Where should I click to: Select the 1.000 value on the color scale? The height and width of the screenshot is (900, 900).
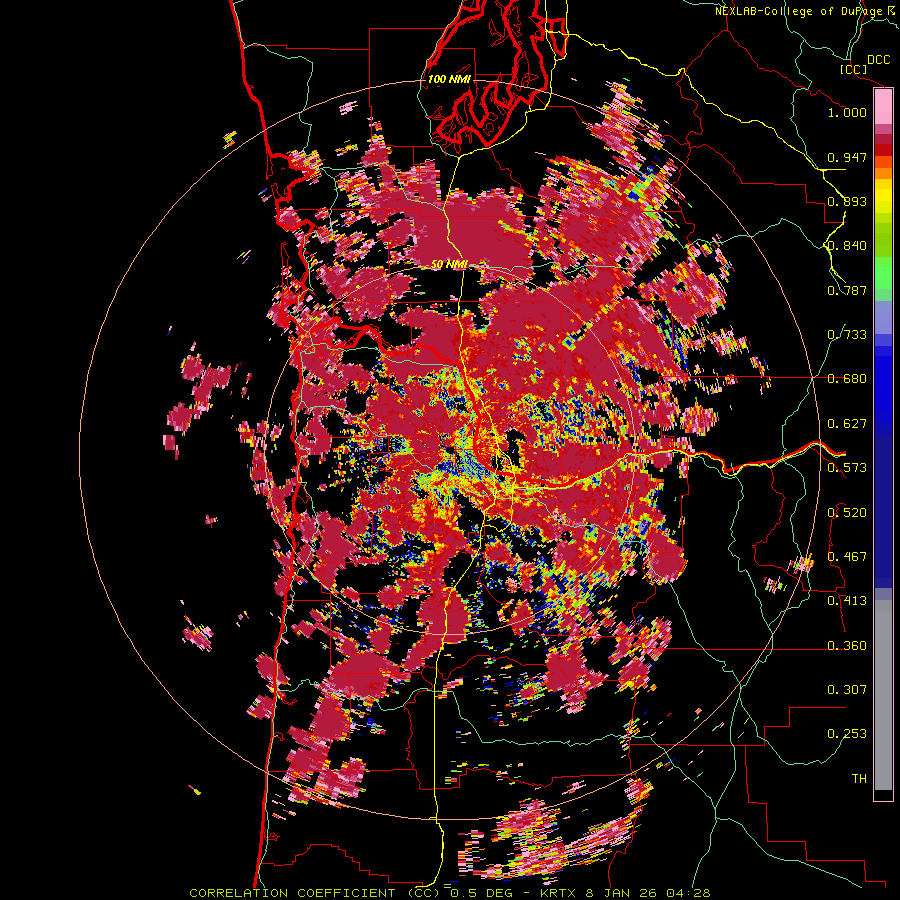[x=847, y=112]
